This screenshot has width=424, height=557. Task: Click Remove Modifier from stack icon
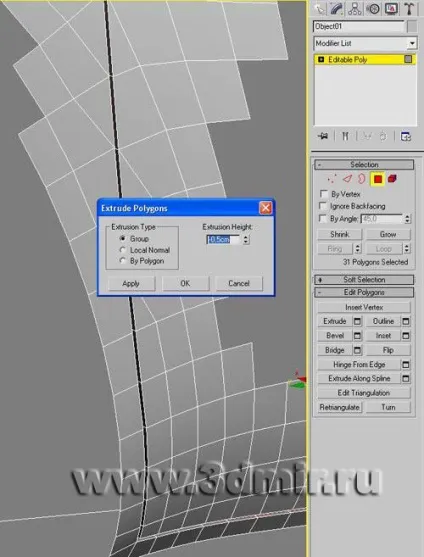[383, 136]
